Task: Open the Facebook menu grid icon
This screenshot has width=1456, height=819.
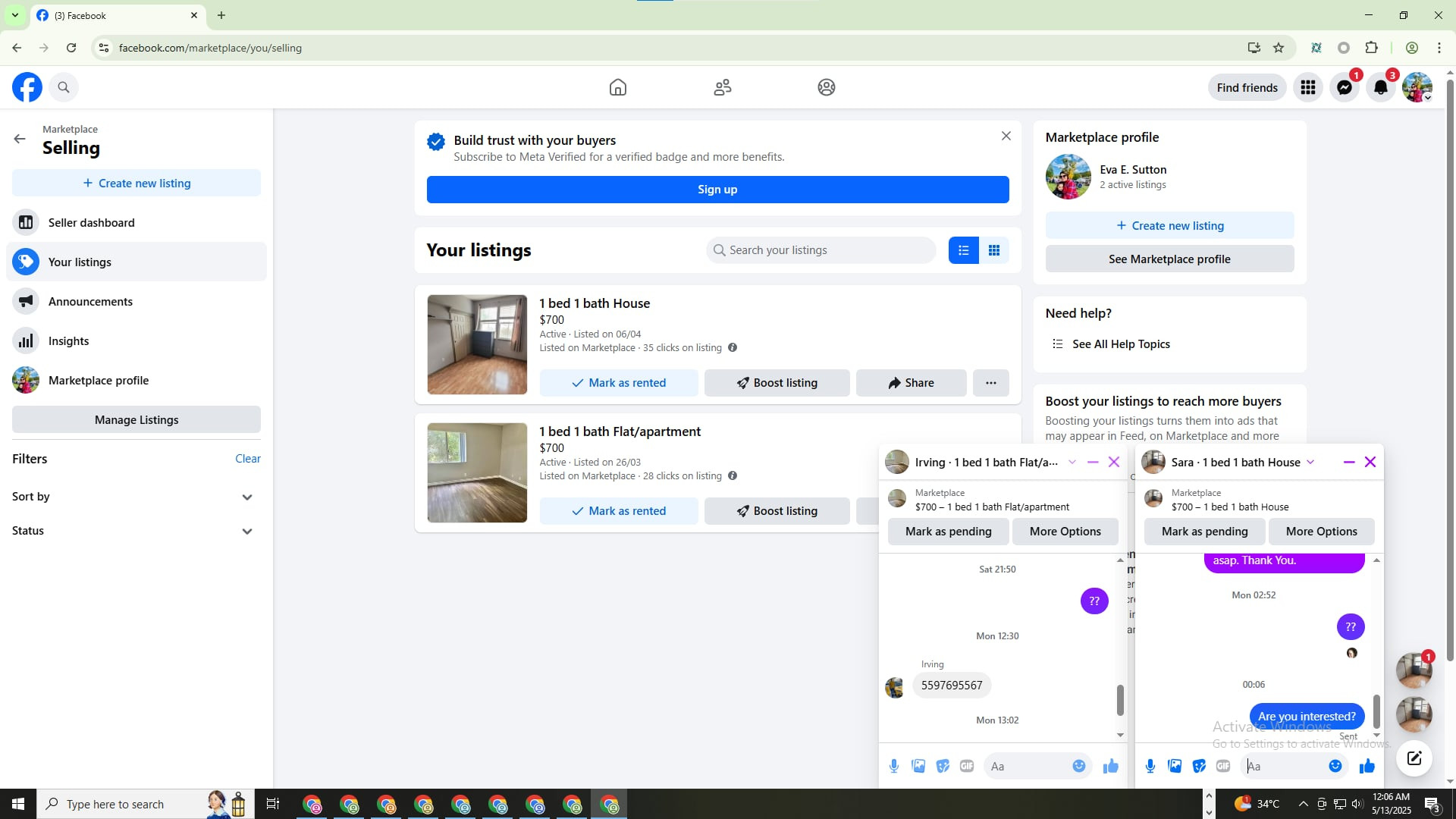Action: tap(1308, 87)
